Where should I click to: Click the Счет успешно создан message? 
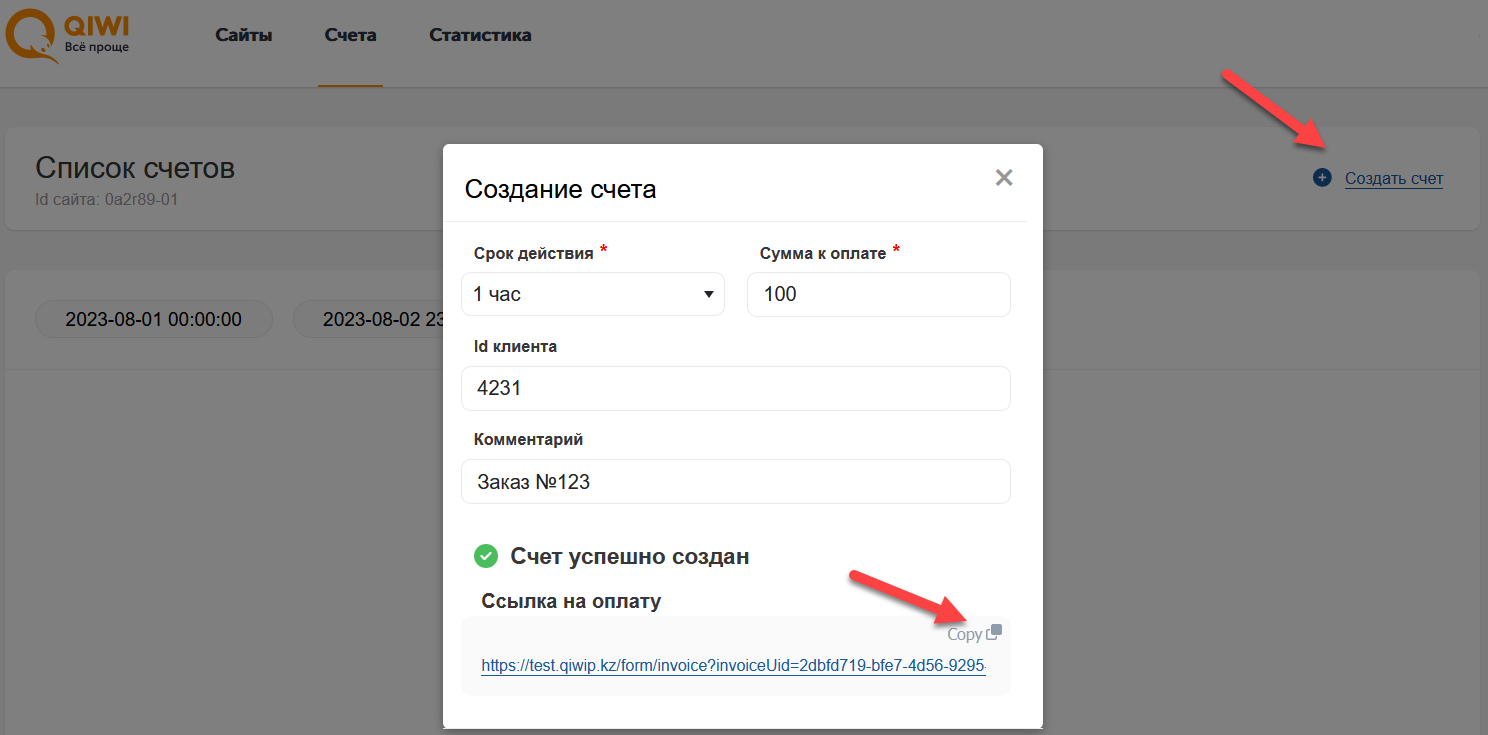click(x=630, y=556)
